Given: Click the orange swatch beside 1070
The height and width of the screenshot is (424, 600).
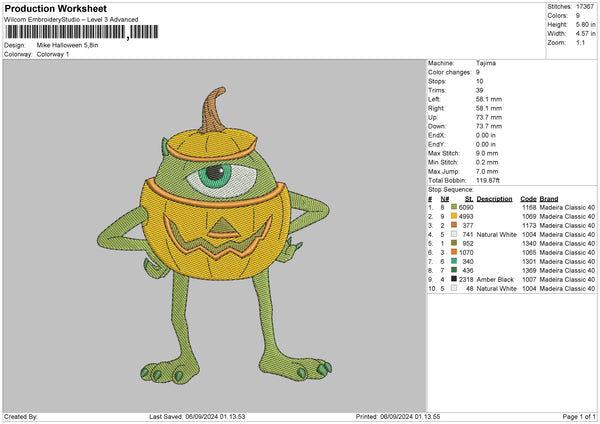Looking at the screenshot, I should [454, 252].
